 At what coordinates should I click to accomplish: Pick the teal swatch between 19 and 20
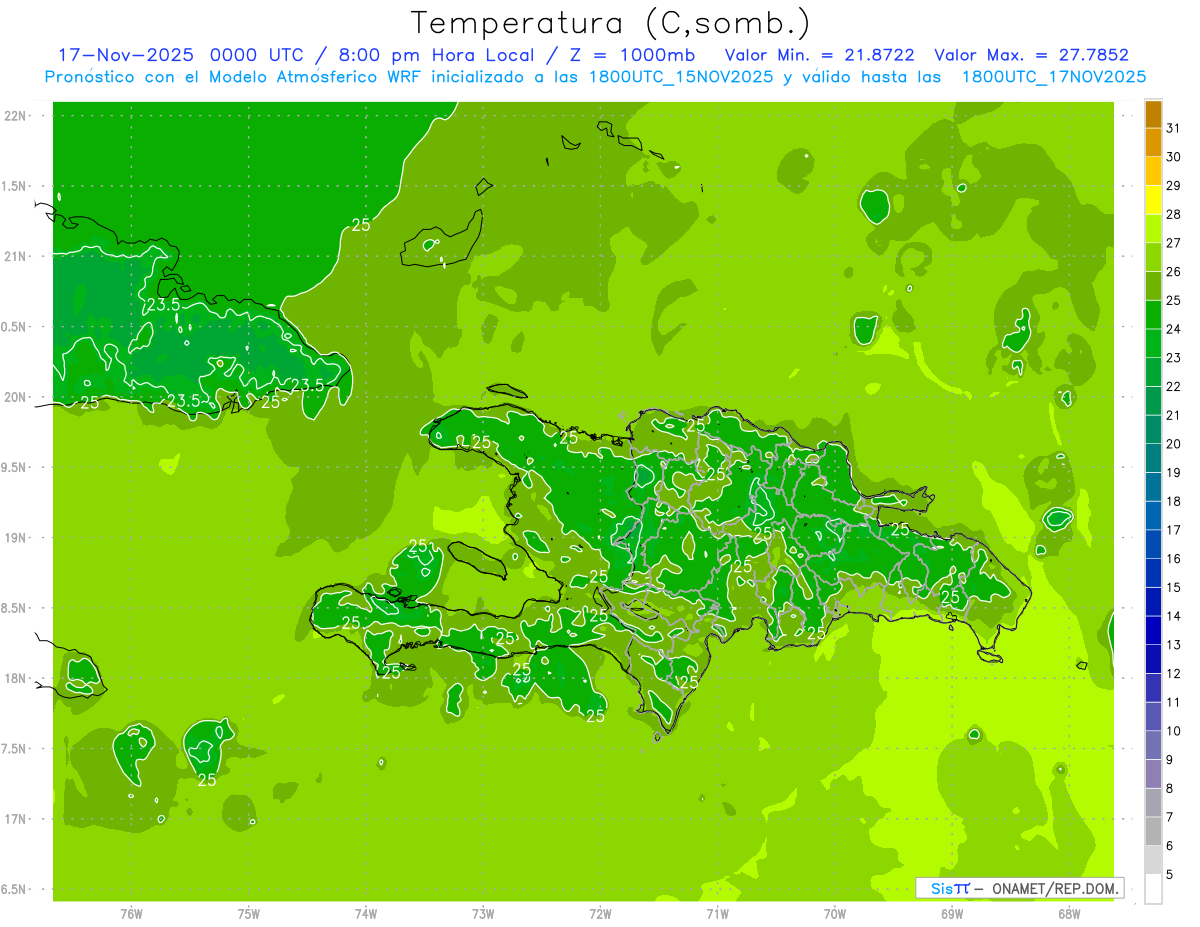tap(1153, 459)
